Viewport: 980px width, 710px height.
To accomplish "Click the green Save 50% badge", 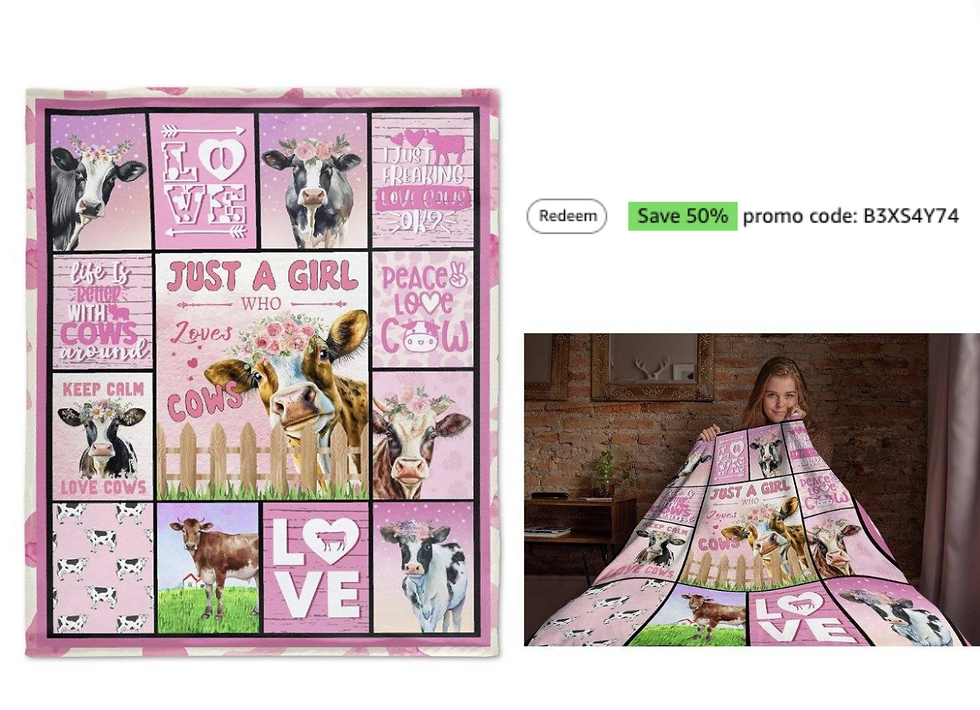I will point(682,216).
